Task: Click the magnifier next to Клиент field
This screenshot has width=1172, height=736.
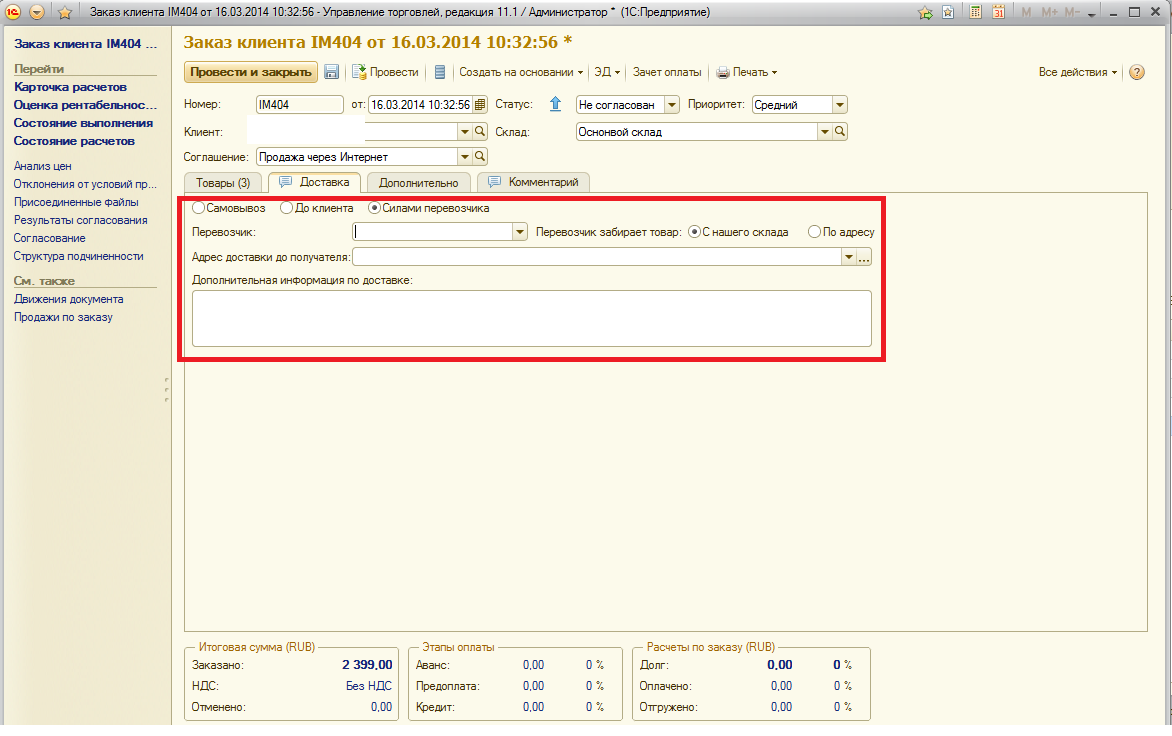Action: [480, 132]
